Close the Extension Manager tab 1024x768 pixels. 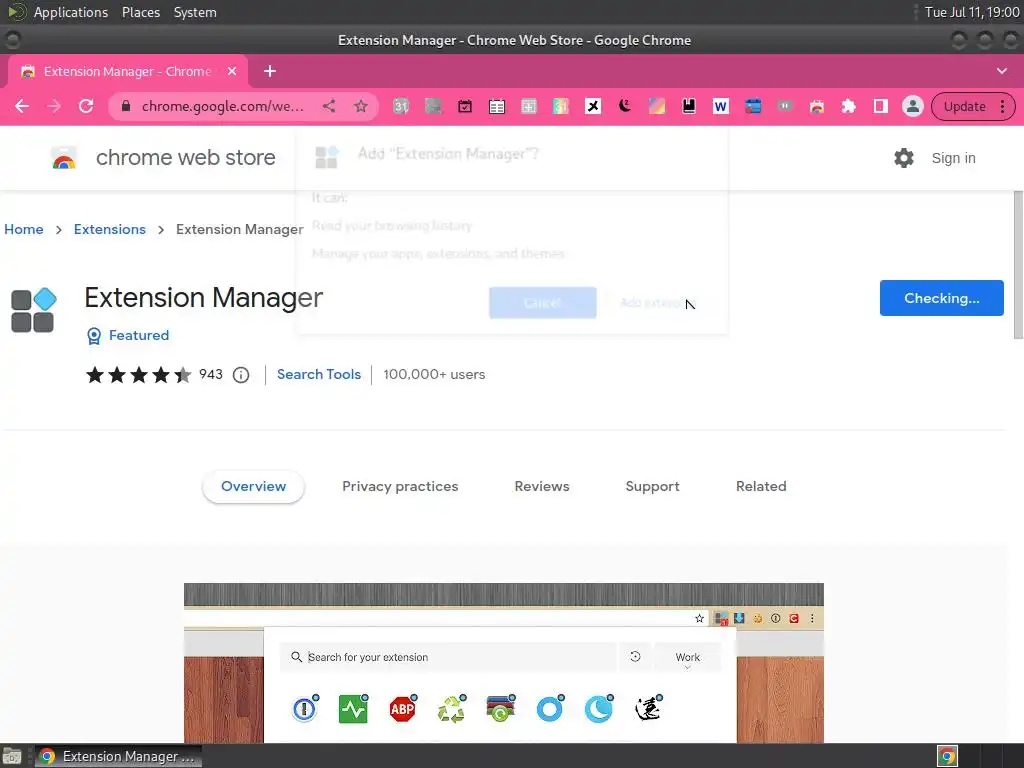[232, 71]
